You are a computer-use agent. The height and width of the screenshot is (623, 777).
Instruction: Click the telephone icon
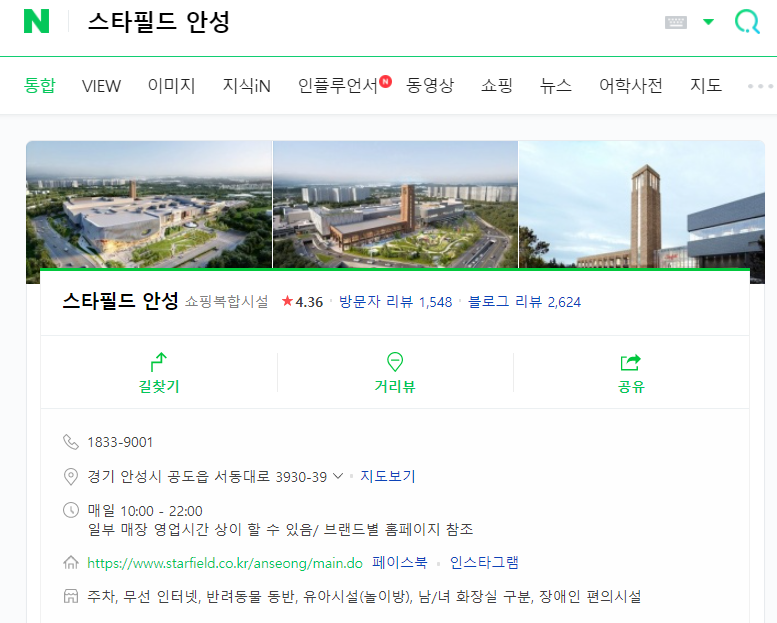click(x=71, y=442)
